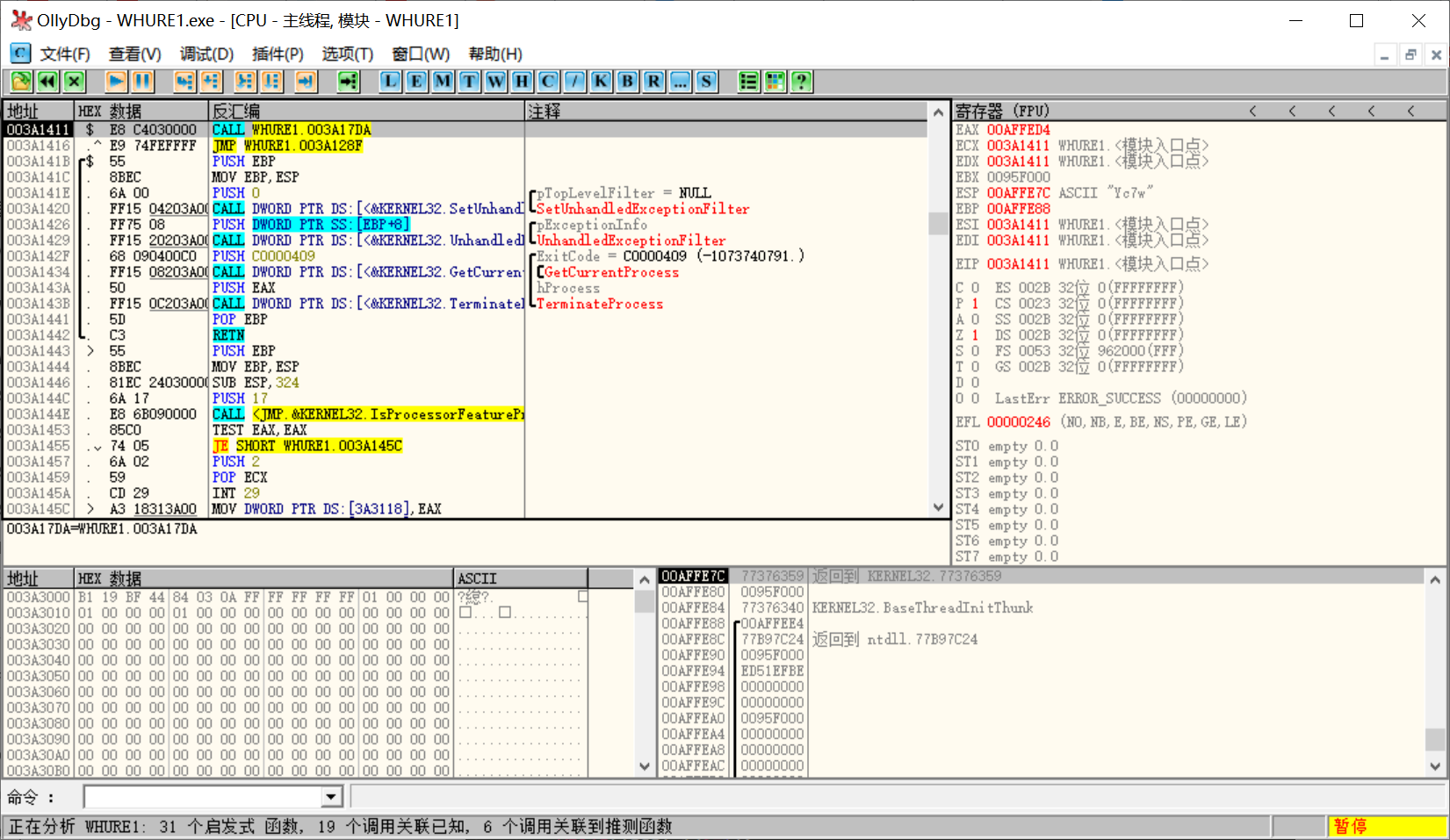
Task: Click the Help question mark toolbar icon
Action: click(x=801, y=82)
